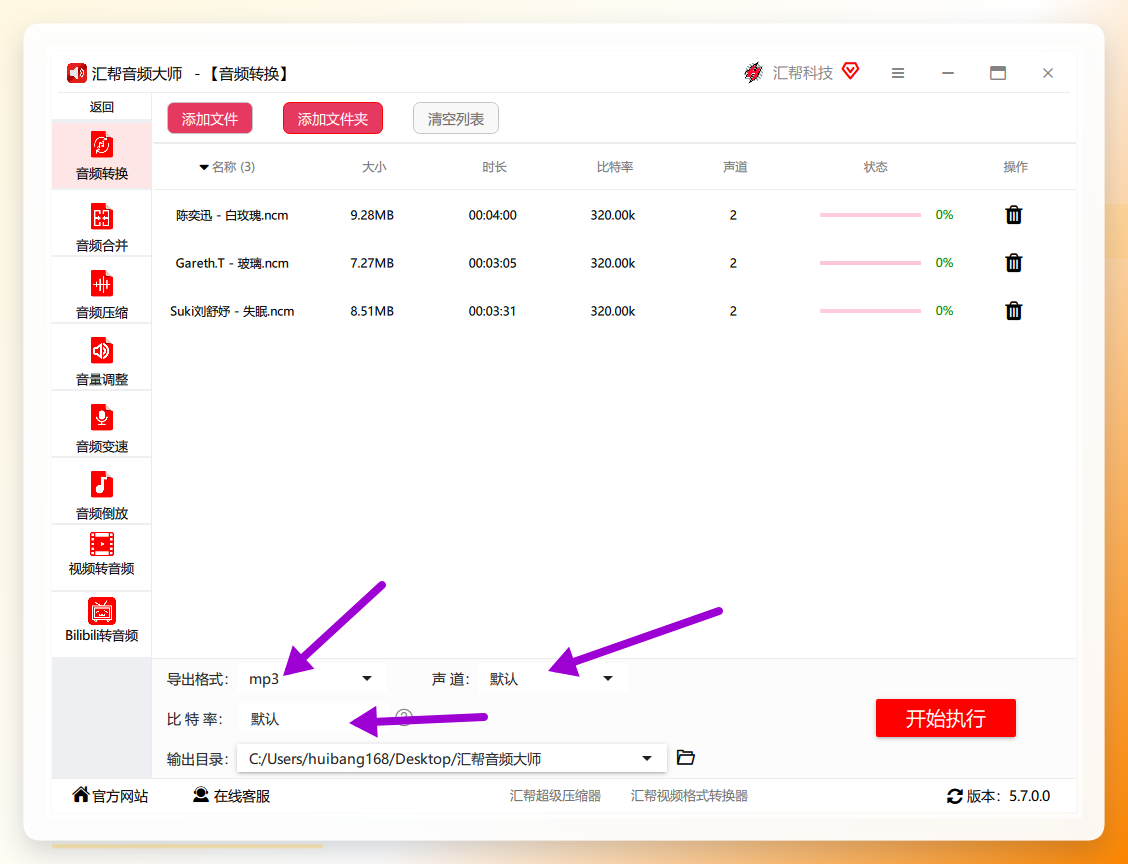This screenshot has height=864, width=1128.
Task: Click the 时长 column header
Action: pos(494,167)
